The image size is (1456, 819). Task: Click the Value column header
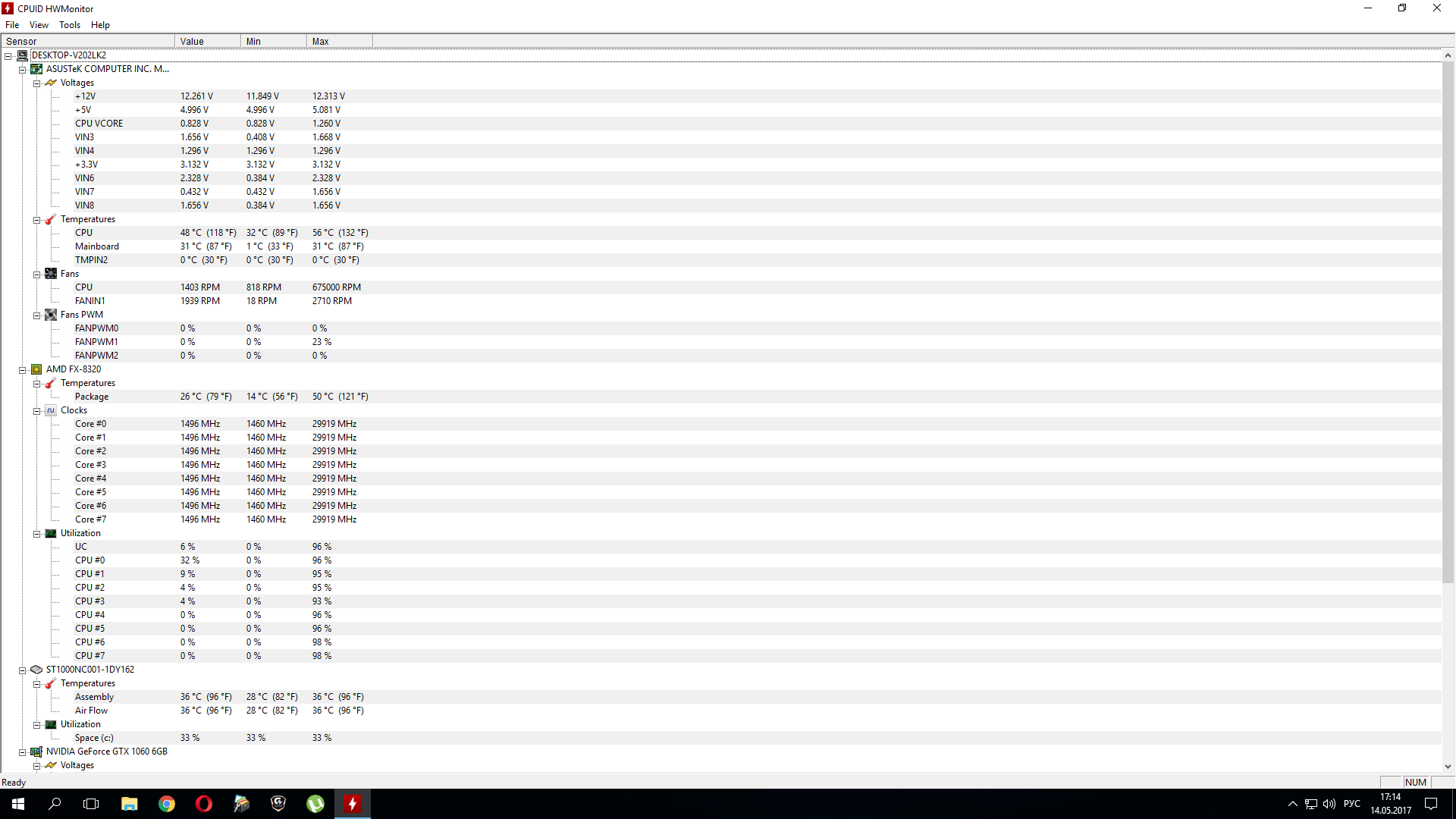click(207, 42)
